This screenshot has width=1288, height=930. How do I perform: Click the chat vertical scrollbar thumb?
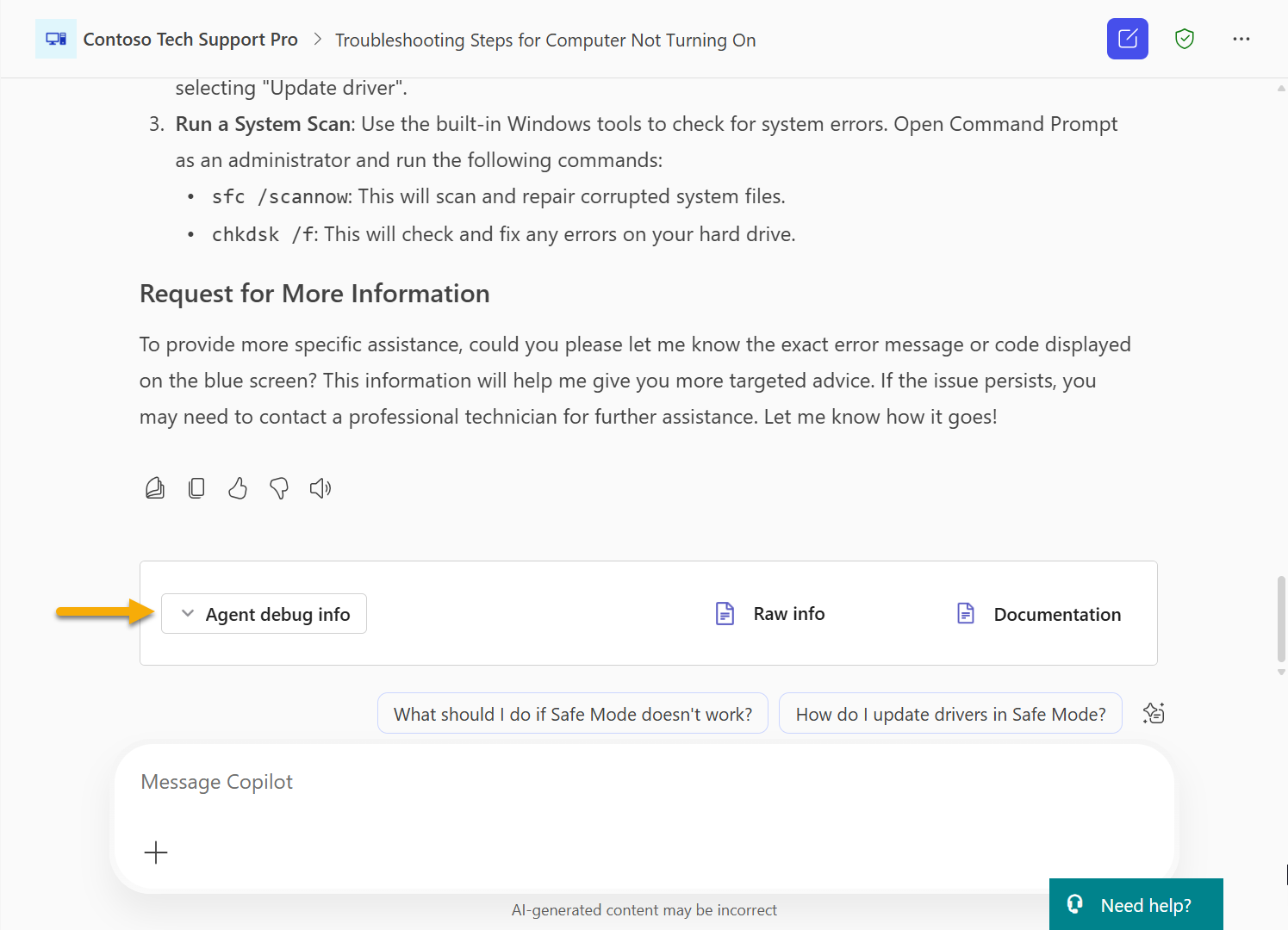click(1281, 619)
